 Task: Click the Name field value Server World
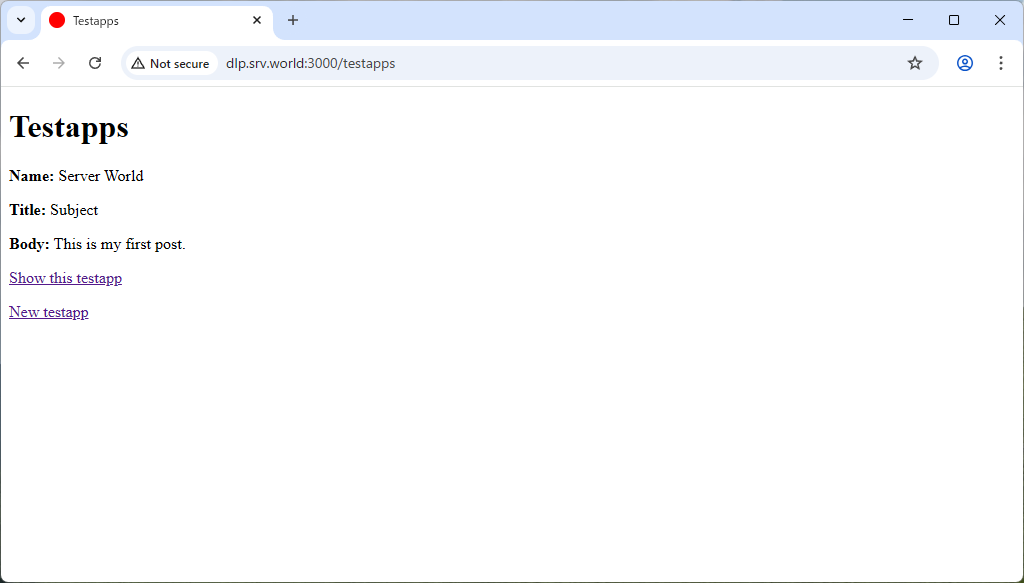[x=100, y=175]
